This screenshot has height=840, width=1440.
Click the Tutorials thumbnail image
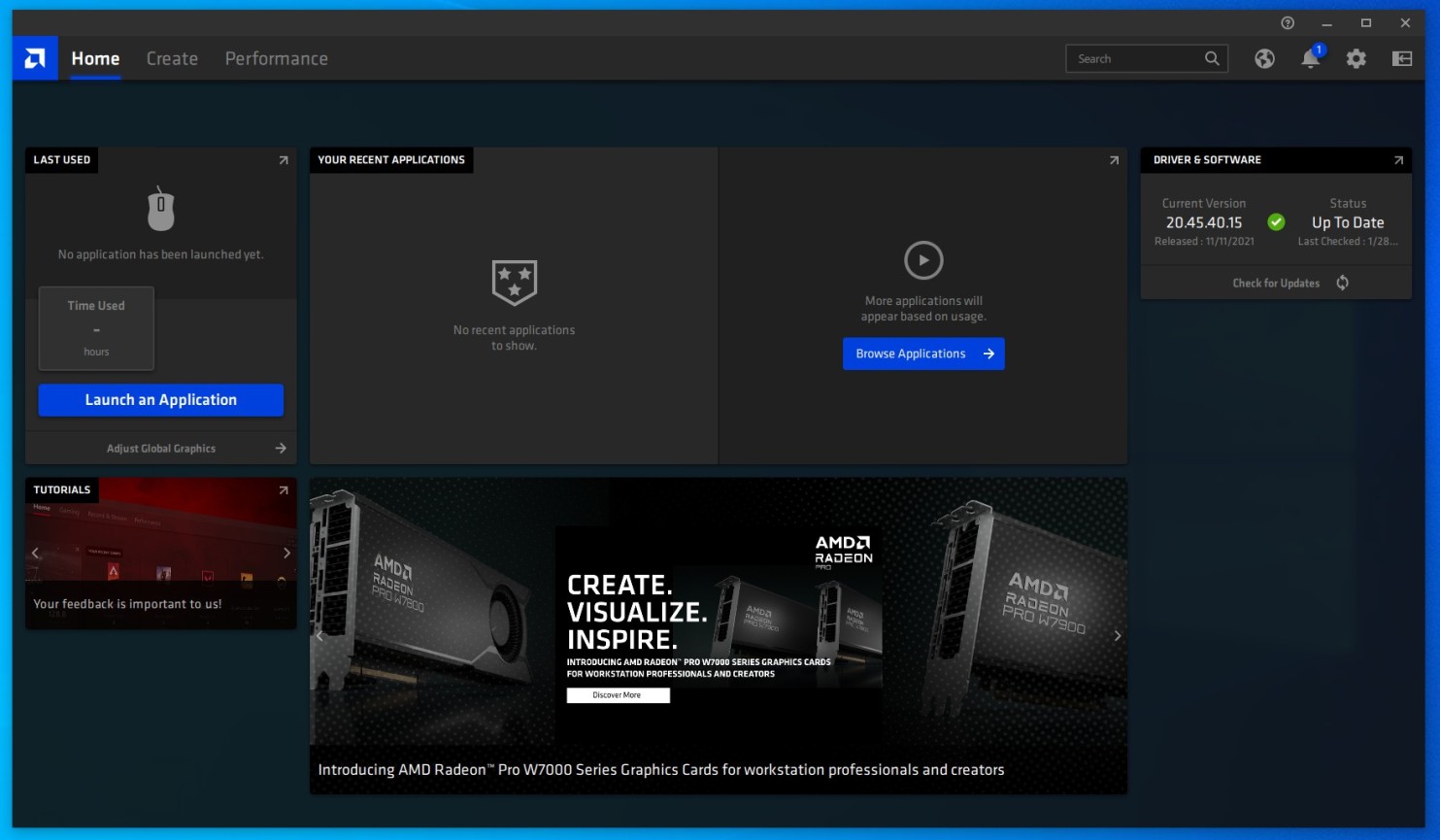[x=161, y=553]
